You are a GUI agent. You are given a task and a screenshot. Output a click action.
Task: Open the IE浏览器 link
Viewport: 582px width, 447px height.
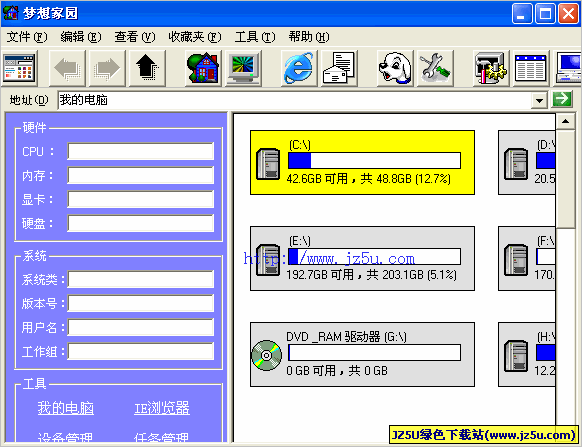point(162,408)
